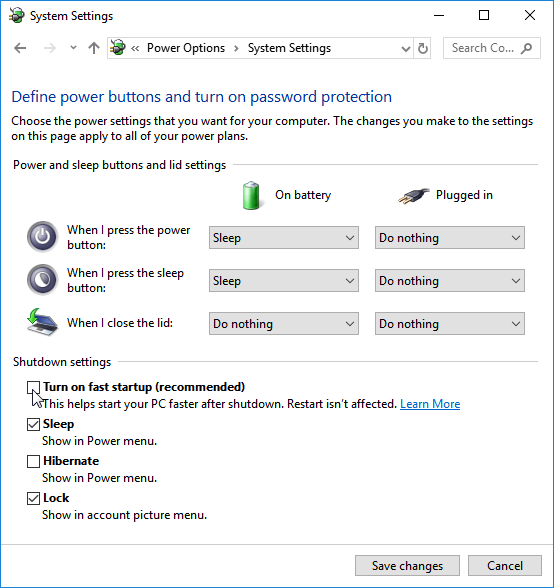Uncheck the Lock checkbox

[x=33, y=498]
